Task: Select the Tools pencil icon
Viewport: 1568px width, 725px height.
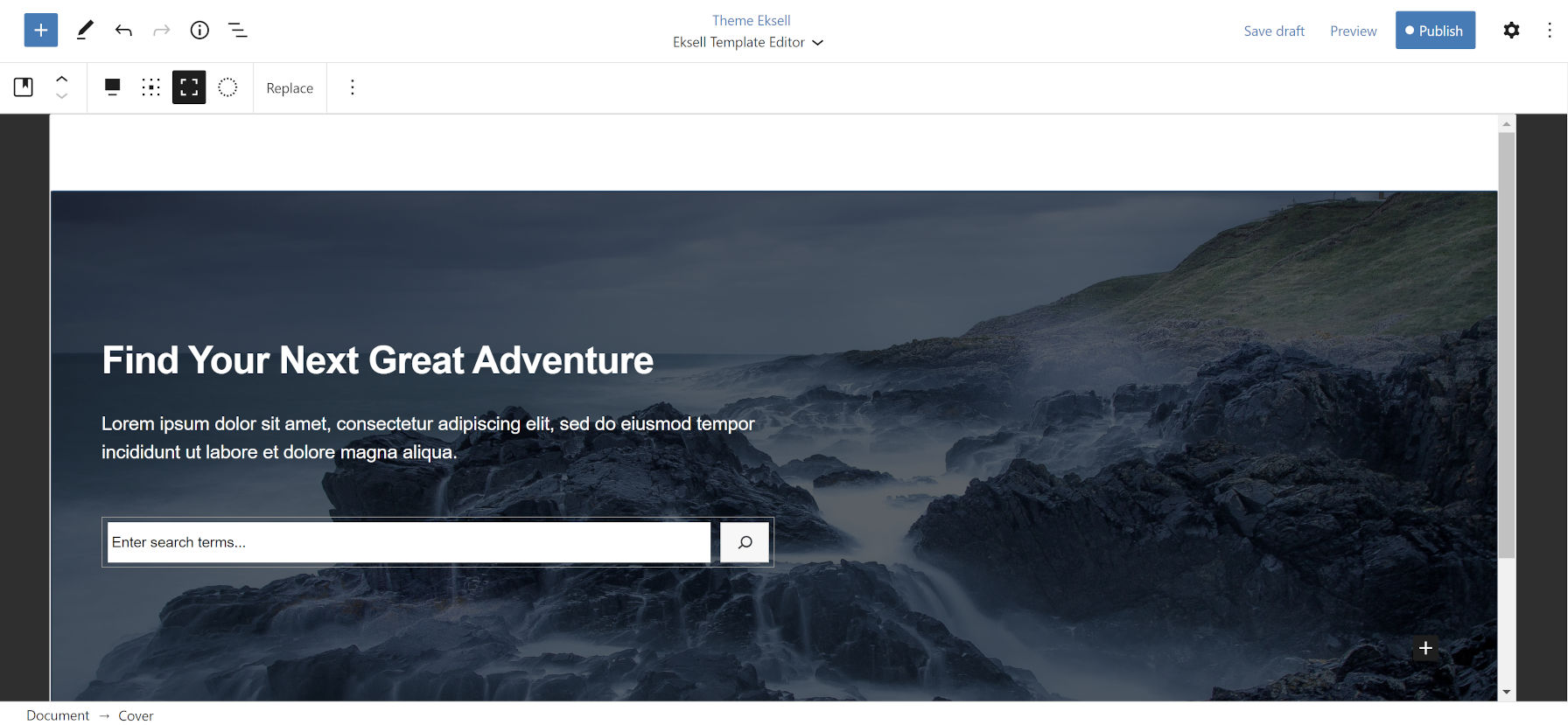Action: [85, 31]
